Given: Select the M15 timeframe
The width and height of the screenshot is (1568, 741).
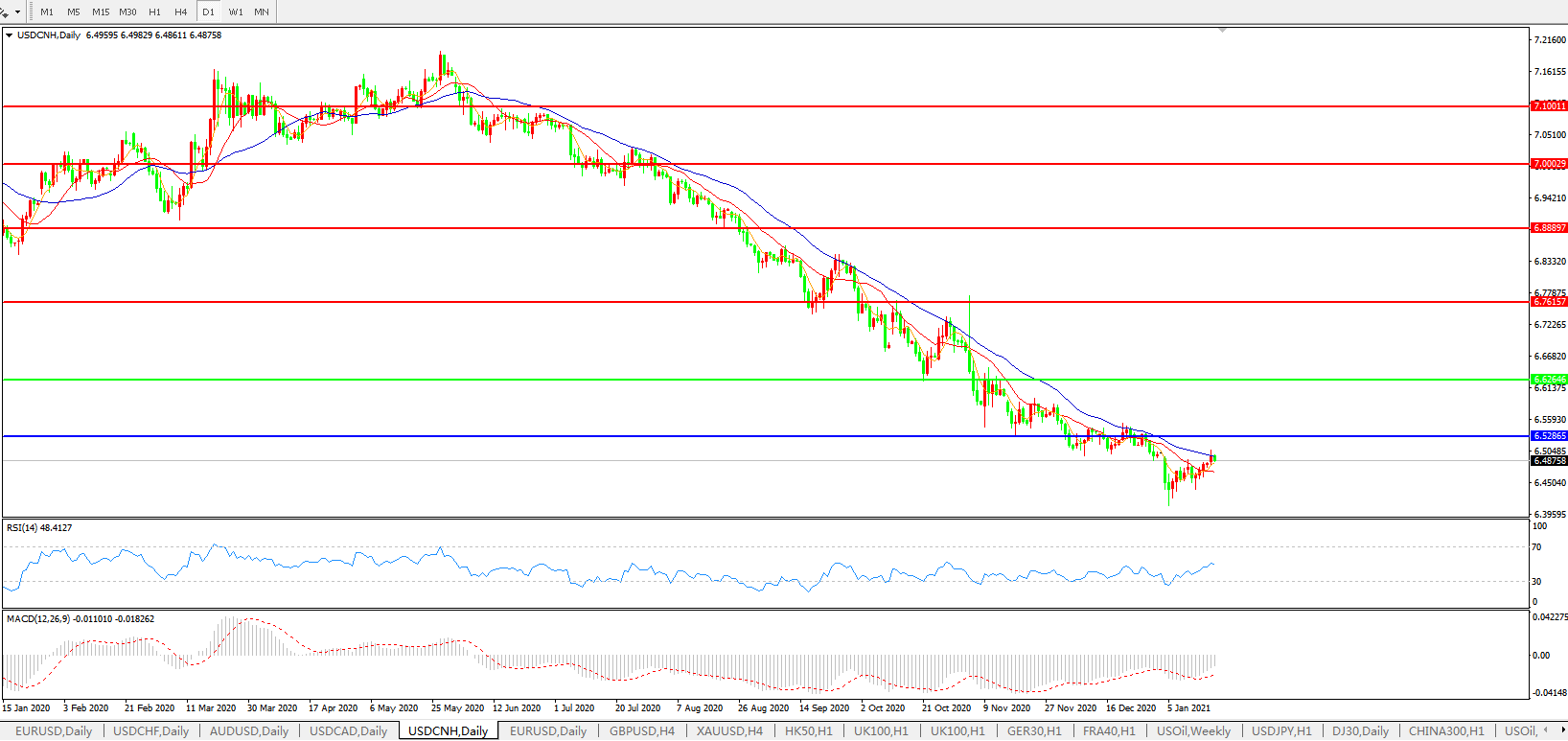Looking at the screenshot, I should (x=101, y=12).
